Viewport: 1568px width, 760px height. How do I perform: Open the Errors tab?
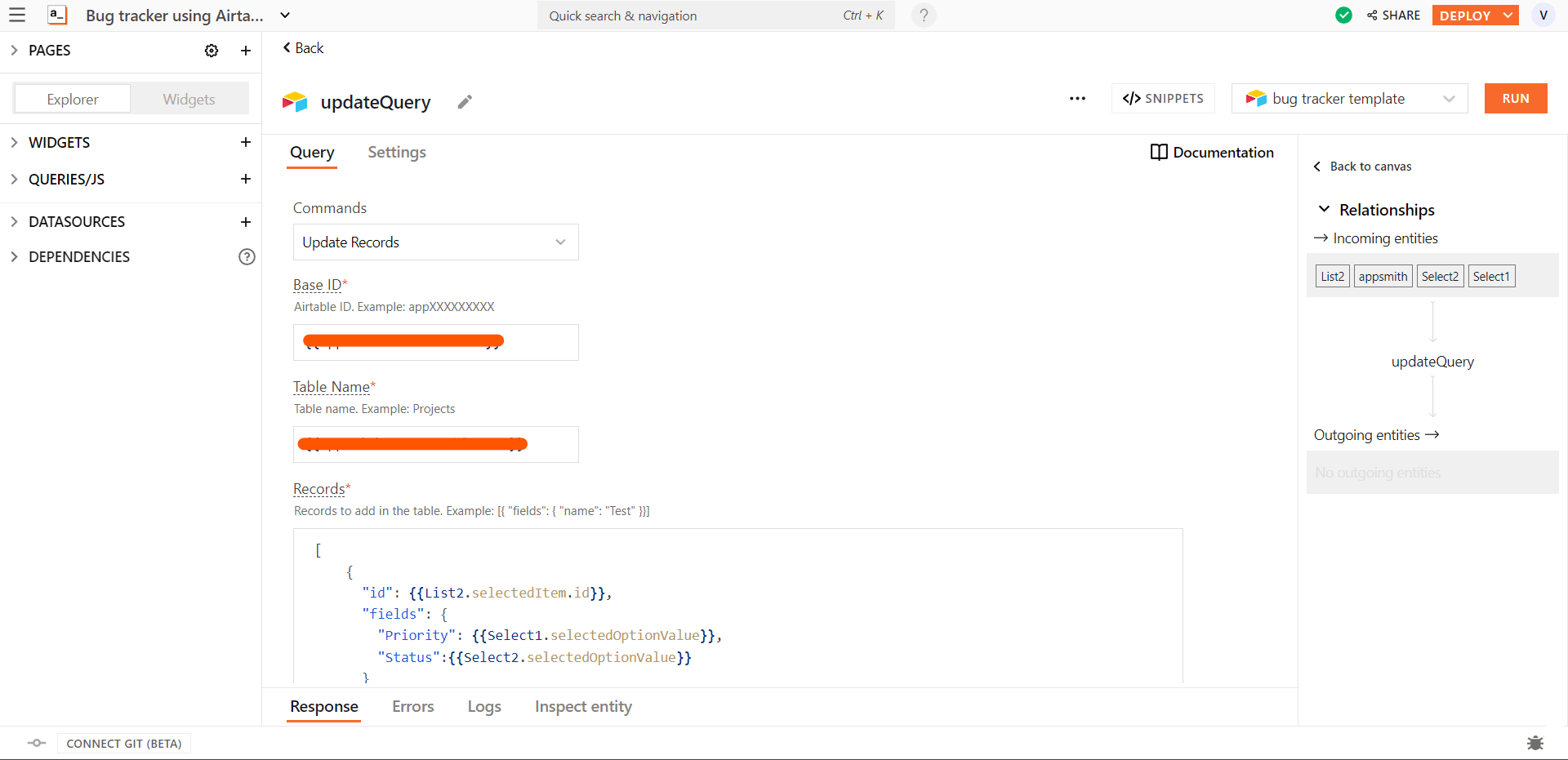[412, 707]
